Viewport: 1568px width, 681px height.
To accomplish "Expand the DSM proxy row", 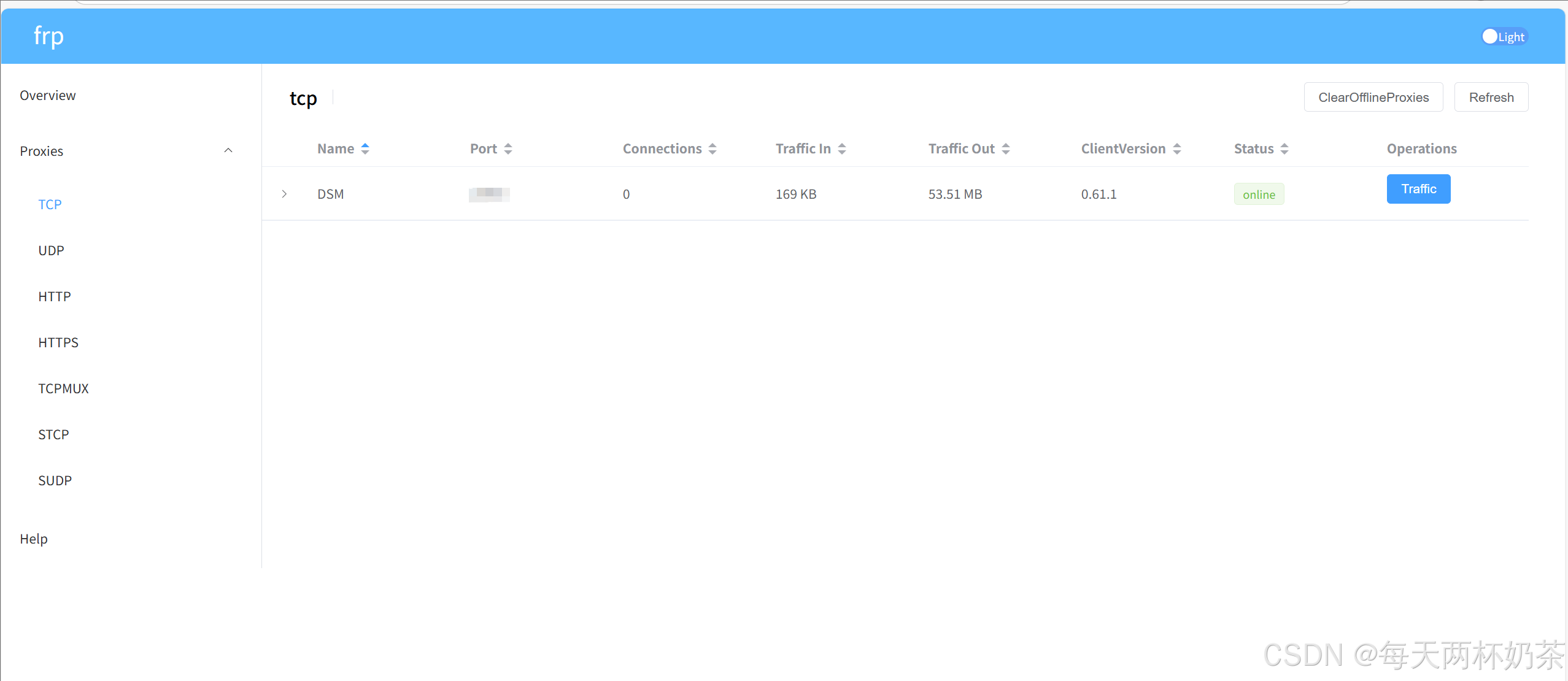I will 284,194.
